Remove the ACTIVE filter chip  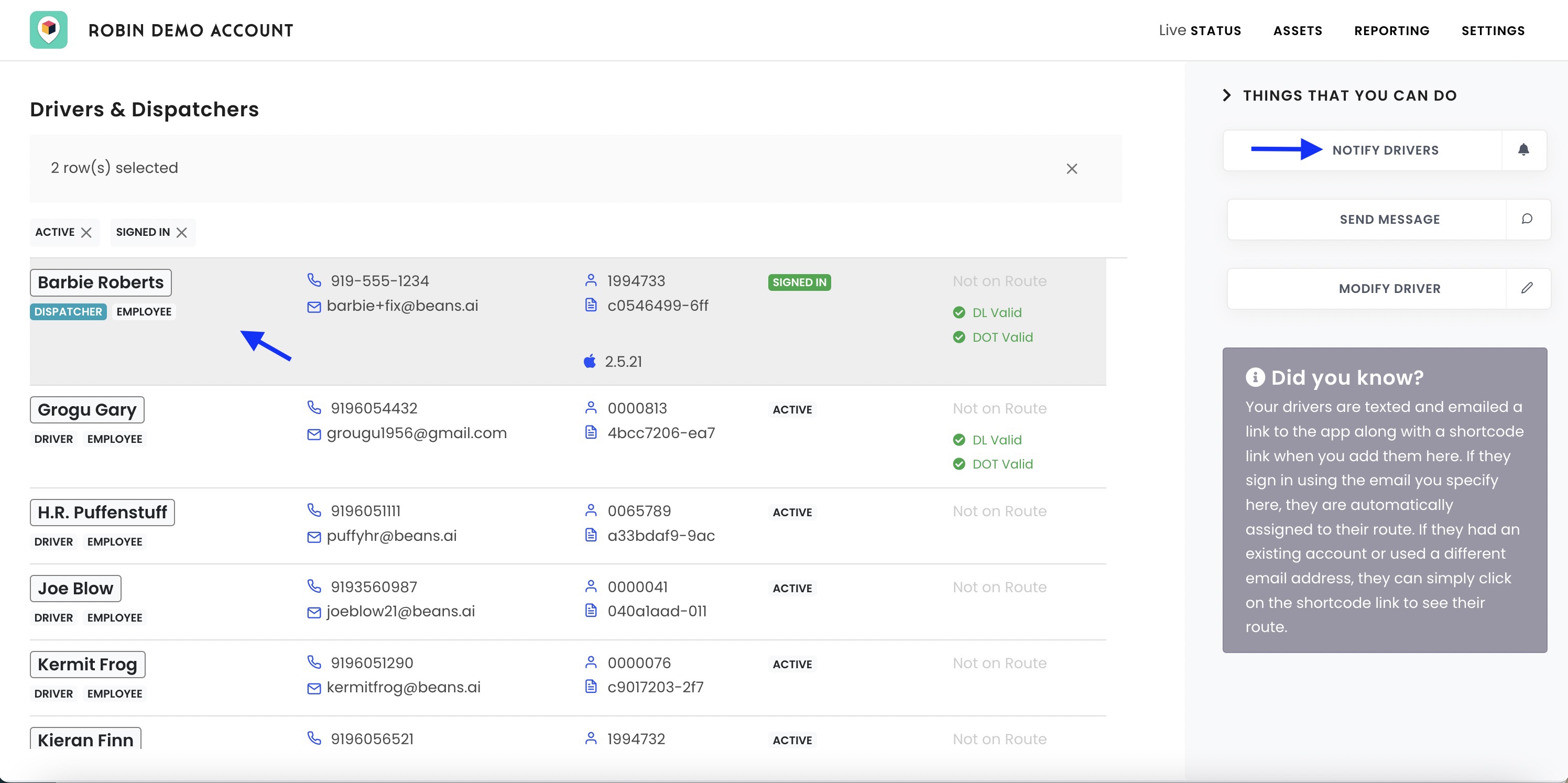tap(86, 233)
